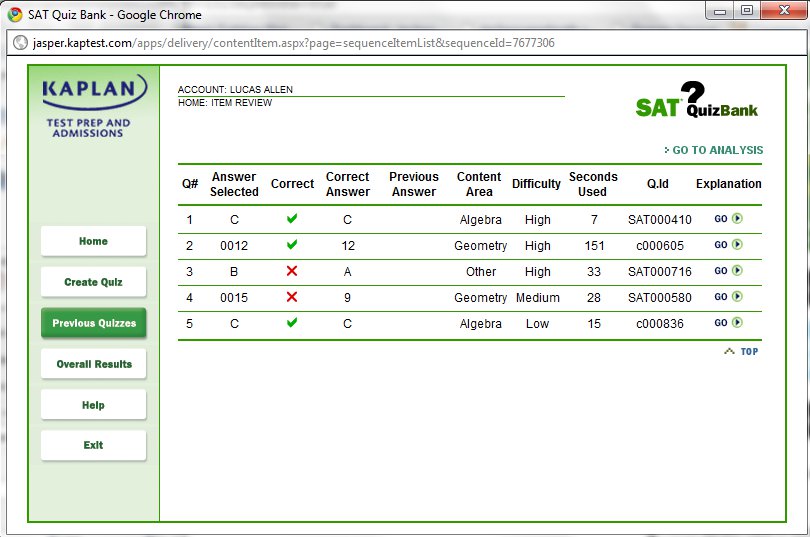The image size is (810, 537).
Task: Open explanation GO arrow for question 4
Action: [x=737, y=296]
